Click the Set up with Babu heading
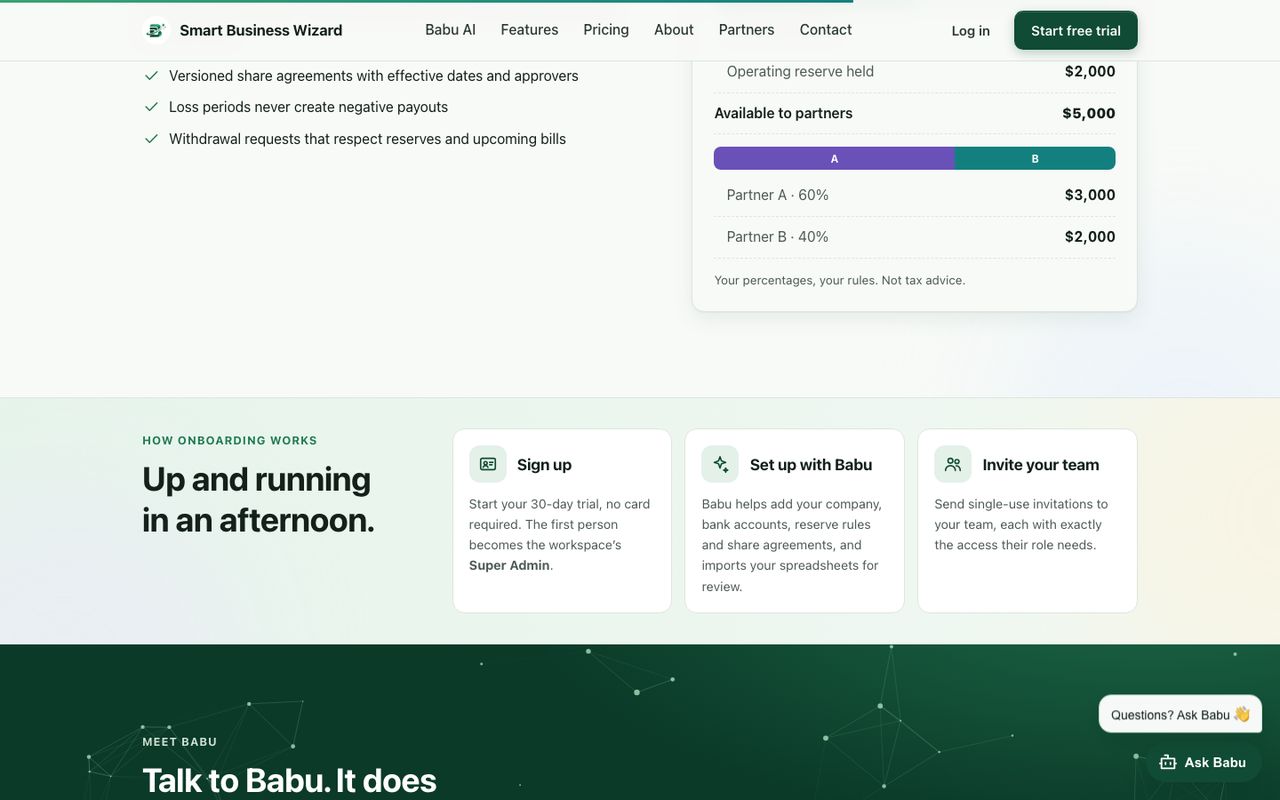The image size is (1280, 800). coord(811,465)
